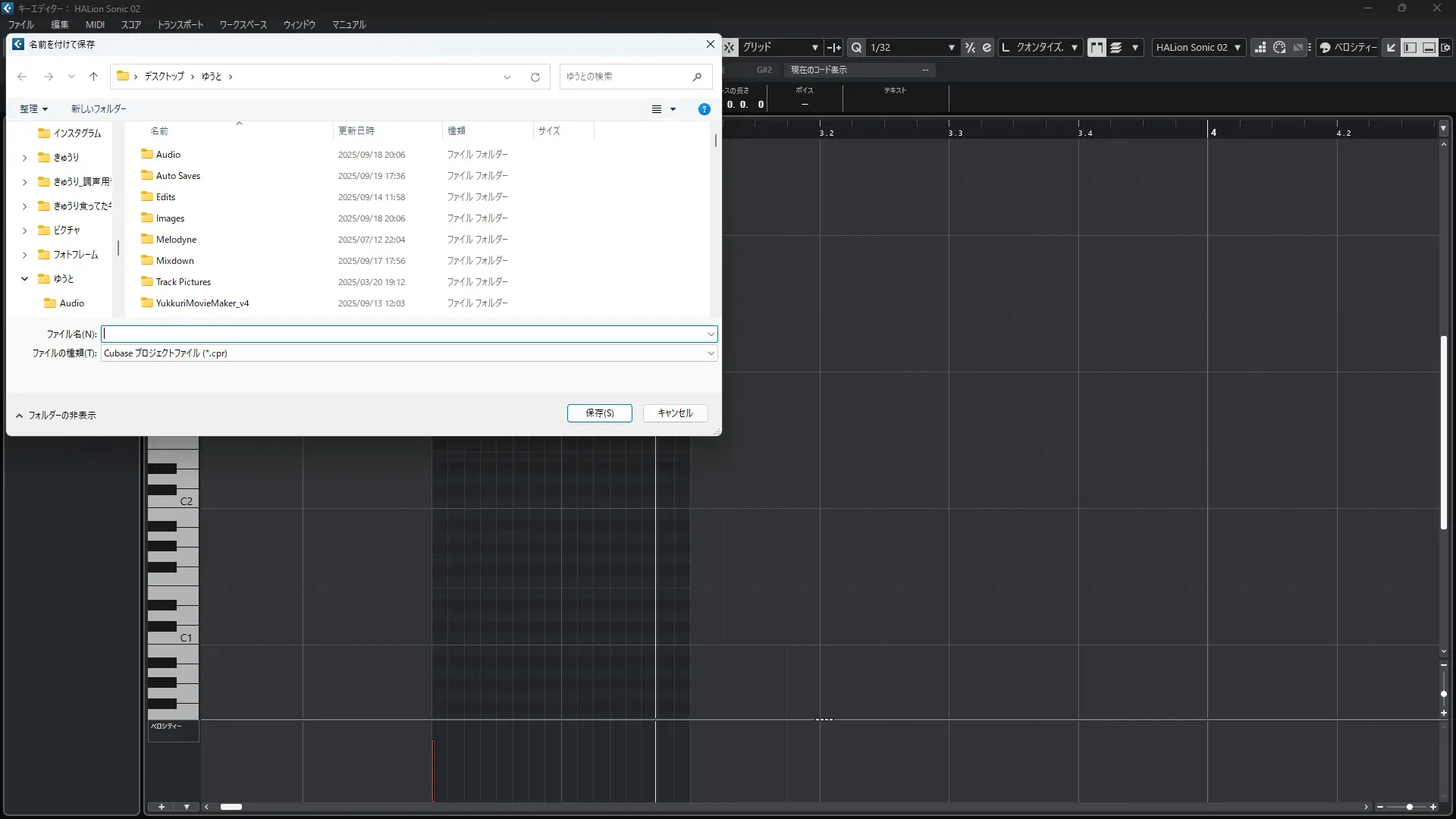Click the refresh icon in save dialog
This screenshot has height=819, width=1456.
tap(535, 77)
